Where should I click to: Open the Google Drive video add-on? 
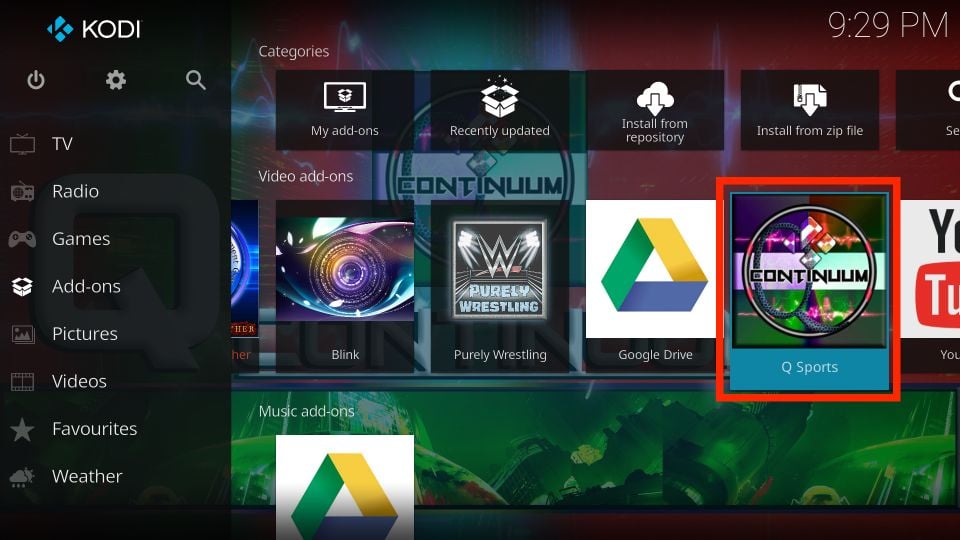click(654, 286)
